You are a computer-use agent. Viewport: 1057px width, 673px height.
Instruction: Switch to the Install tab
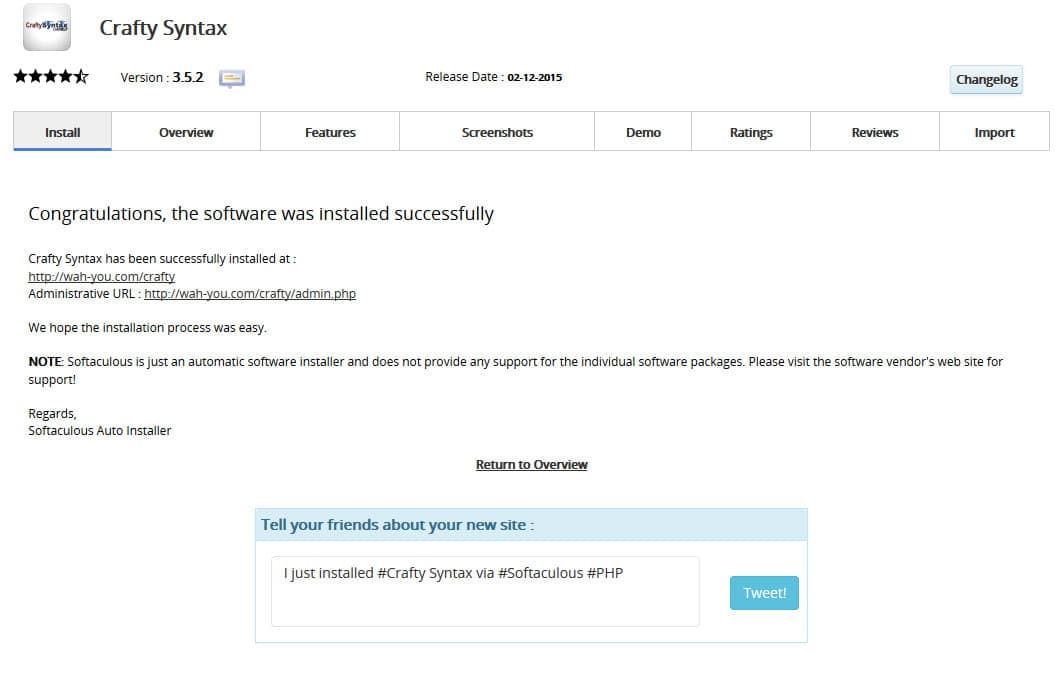coord(62,132)
